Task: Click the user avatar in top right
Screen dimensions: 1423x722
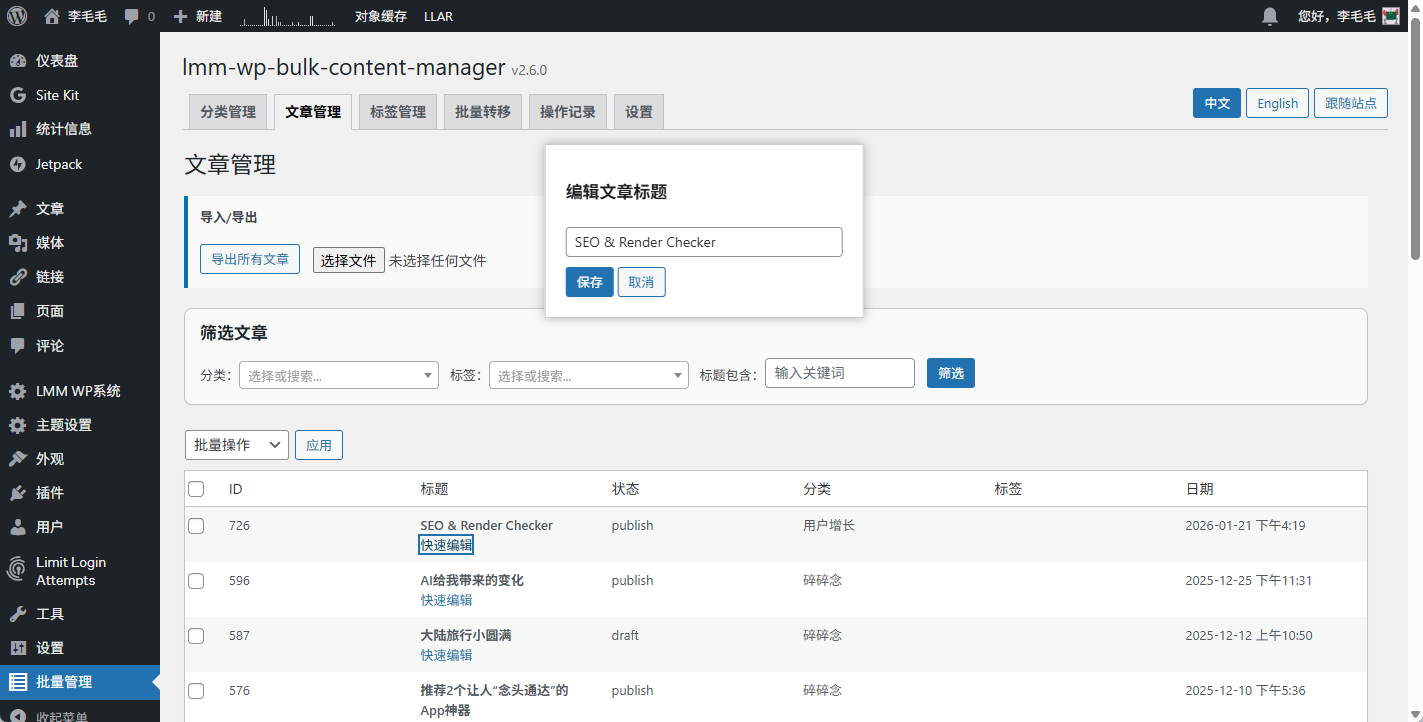Action: (x=1390, y=16)
